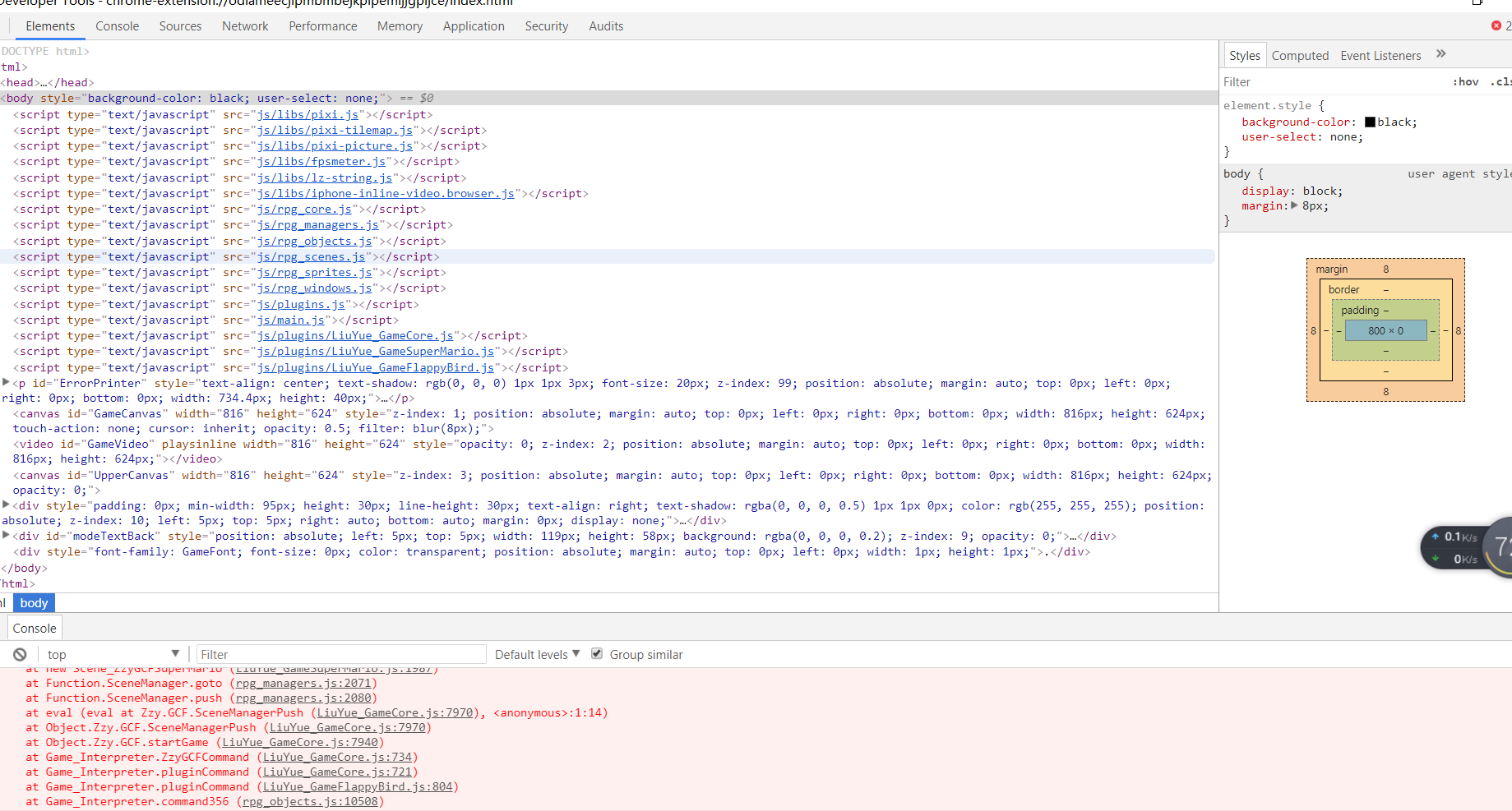The width and height of the screenshot is (1512, 811).
Task: Expand the modeTextBack div node
Action: coord(7,535)
